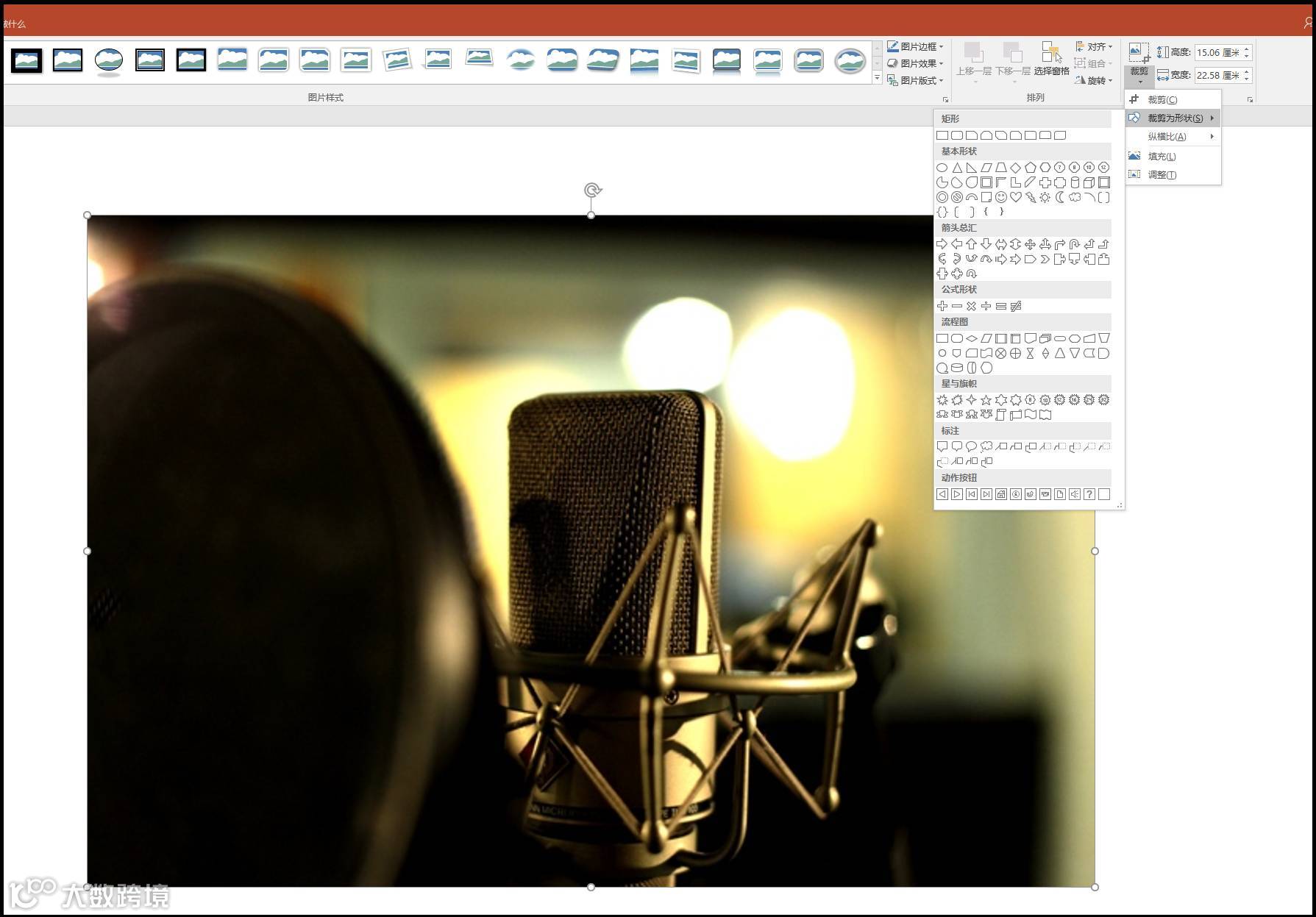Image resolution: width=1316 pixels, height=917 pixels.
Task: Select the Home action button shape
Action: [x=1001, y=494]
